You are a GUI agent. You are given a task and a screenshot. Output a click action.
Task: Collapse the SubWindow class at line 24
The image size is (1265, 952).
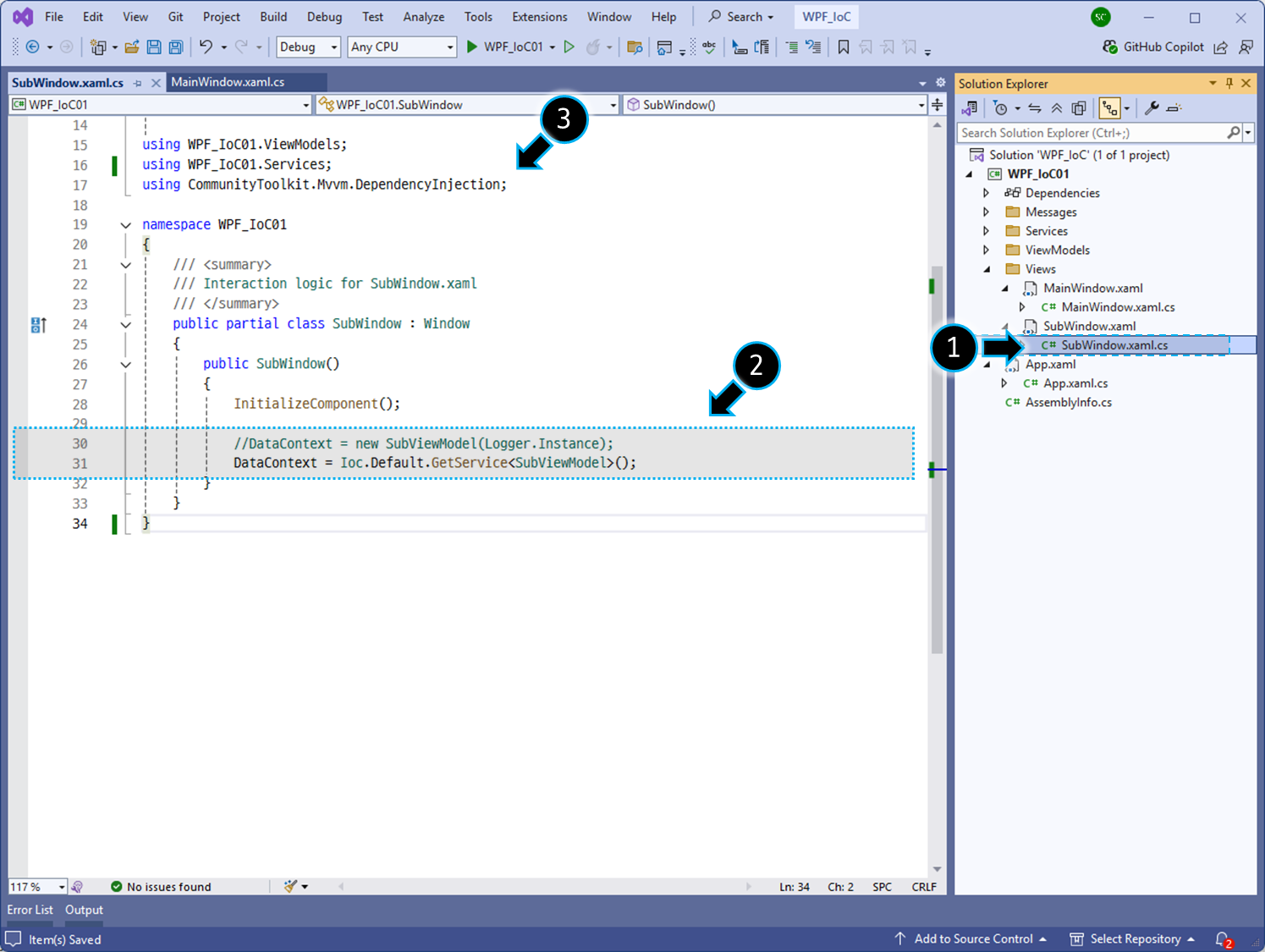[x=126, y=324]
